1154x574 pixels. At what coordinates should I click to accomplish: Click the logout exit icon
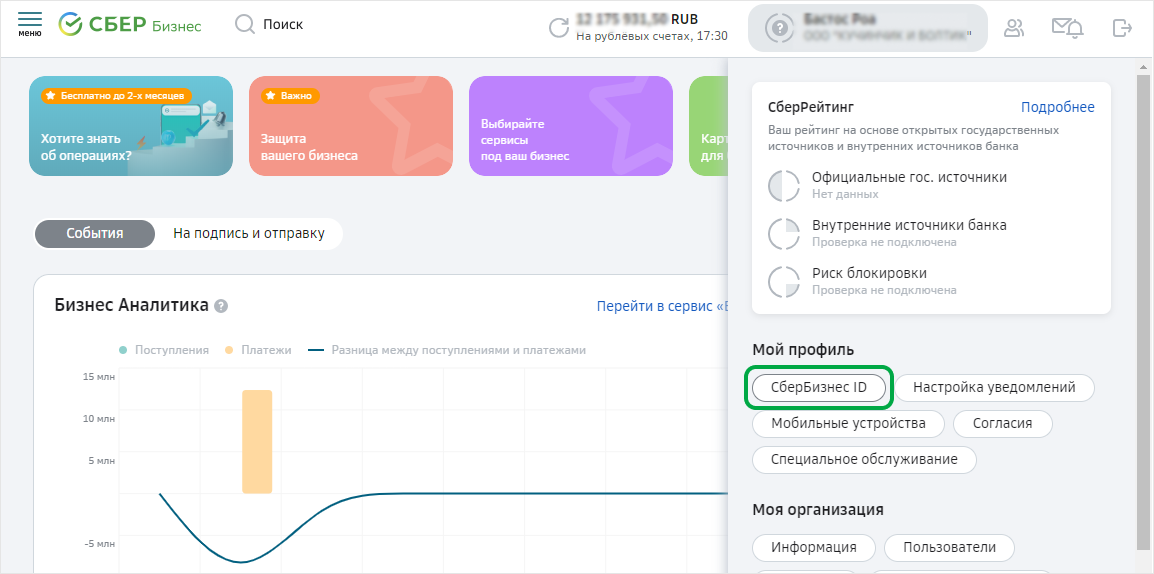[x=1122, y=28]
